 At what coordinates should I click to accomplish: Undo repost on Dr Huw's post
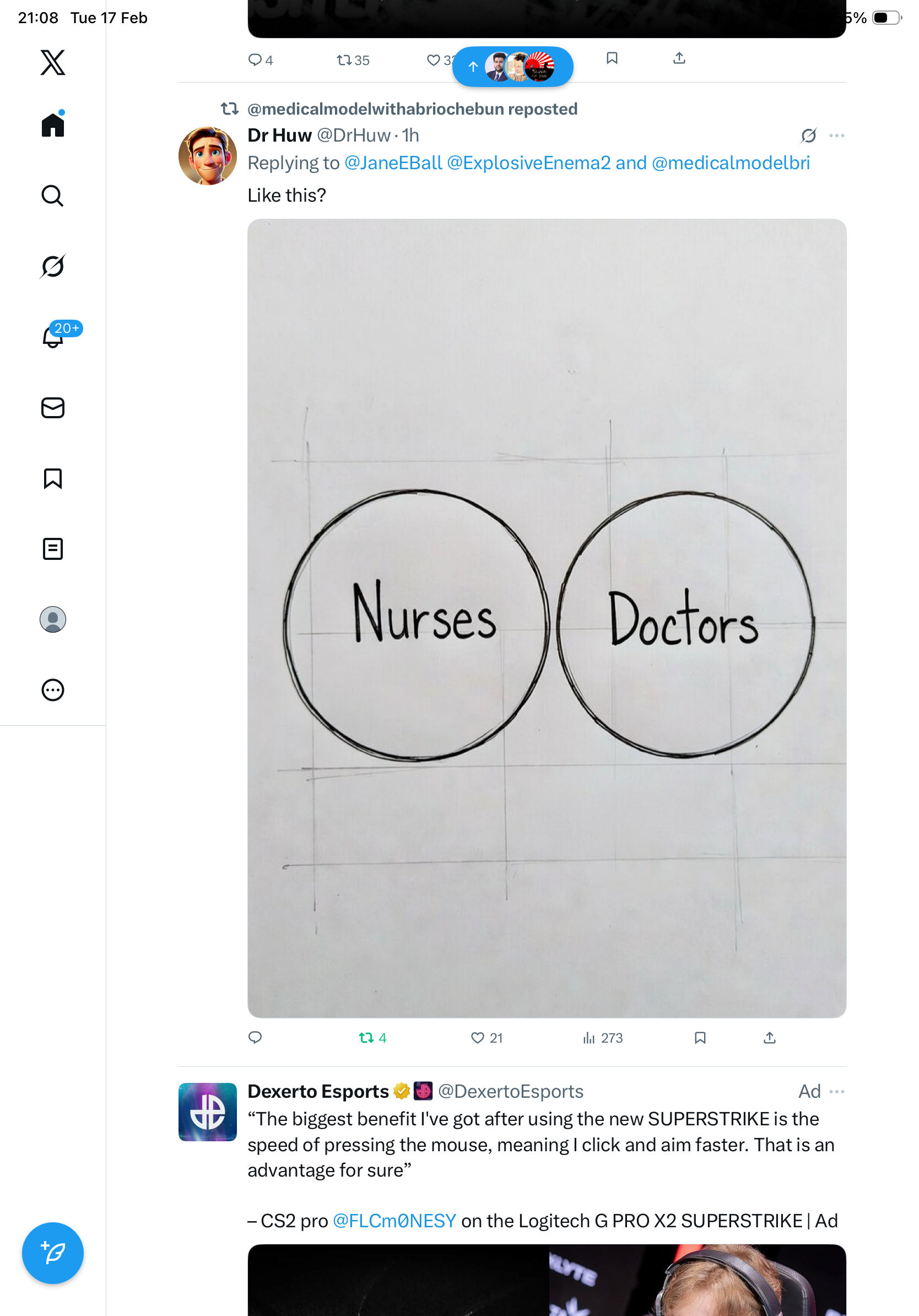pyautogui.click(x=366, y=1038)
